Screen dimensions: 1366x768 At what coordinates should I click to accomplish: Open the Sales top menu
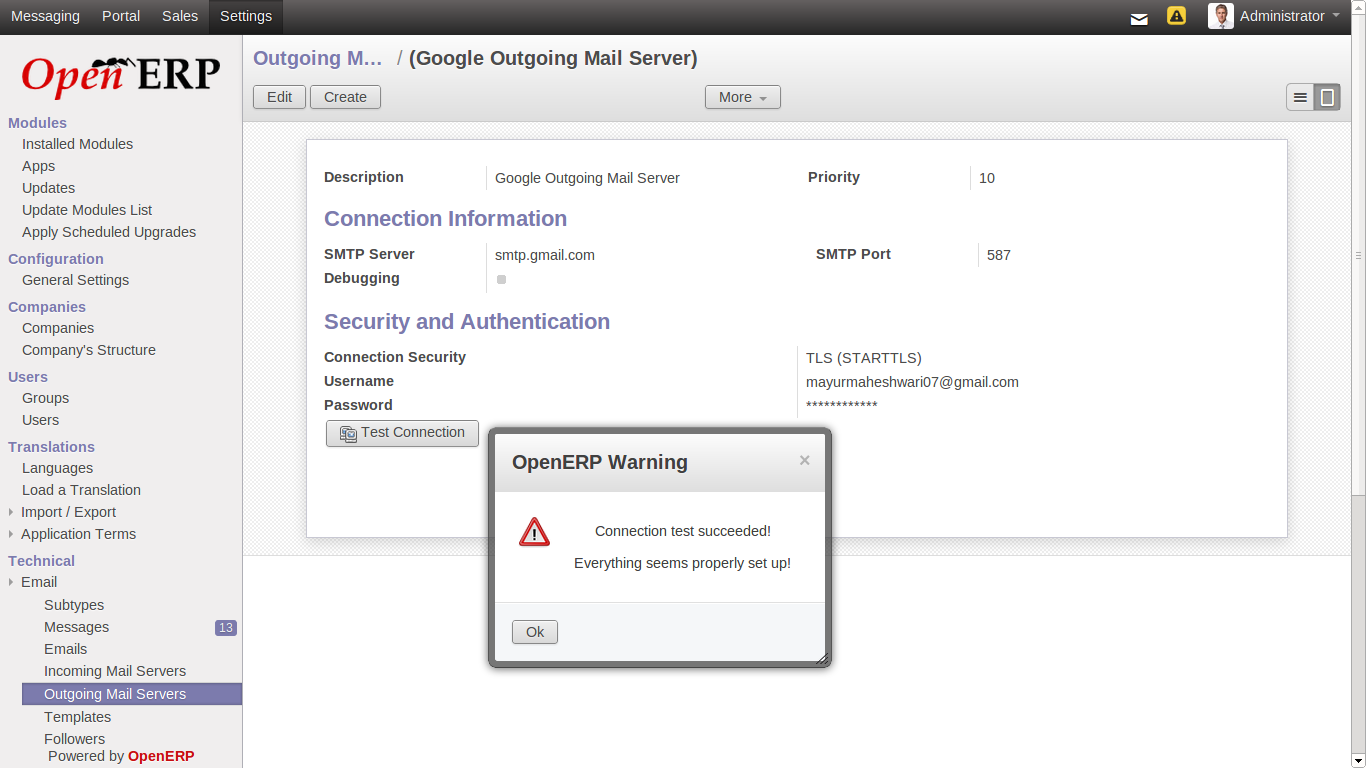[180, 16]
